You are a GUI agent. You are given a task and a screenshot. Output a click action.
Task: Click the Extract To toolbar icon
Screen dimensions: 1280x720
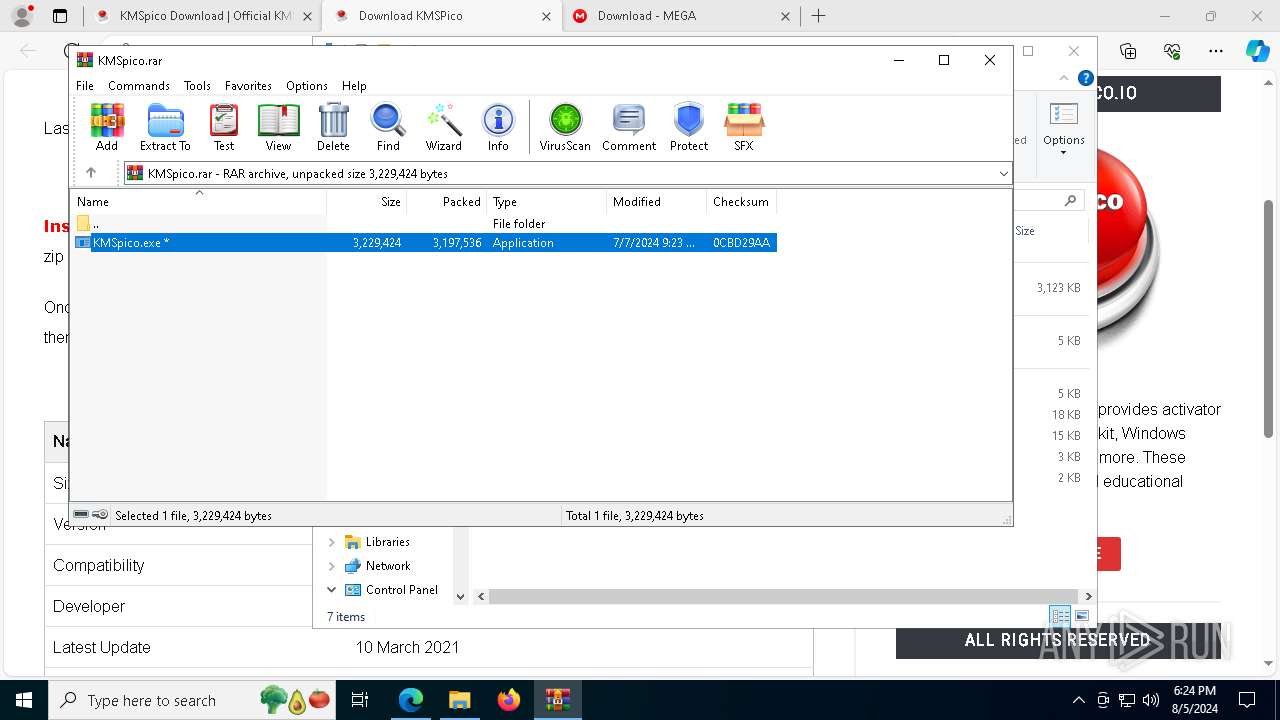click(x=165, y=127)
